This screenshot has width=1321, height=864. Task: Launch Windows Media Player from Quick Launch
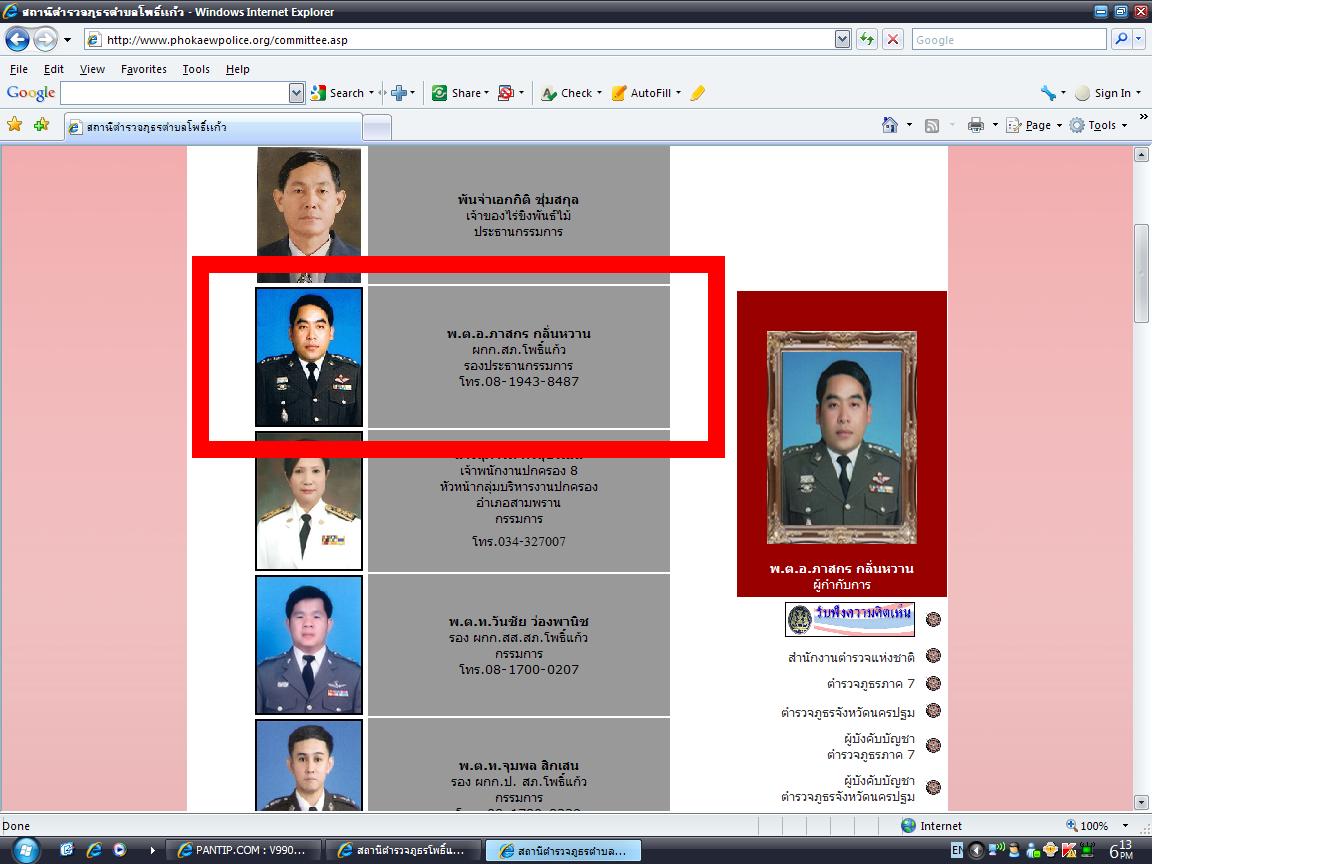119,850
